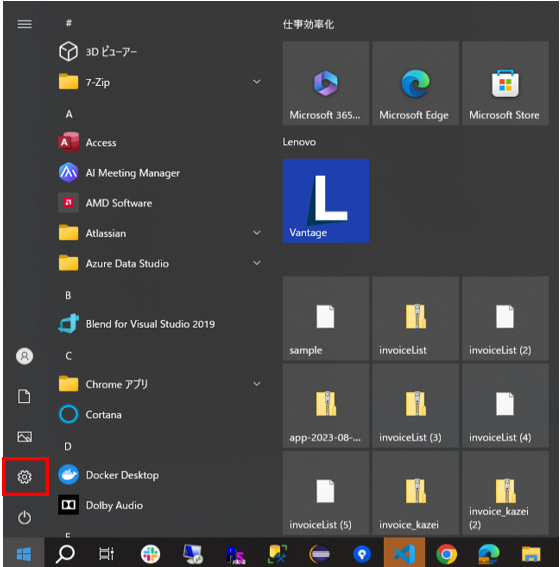The height and width of the screenshot is (567, 560).
Task: Open the invoiceList (2) tile
Action: 505,318
